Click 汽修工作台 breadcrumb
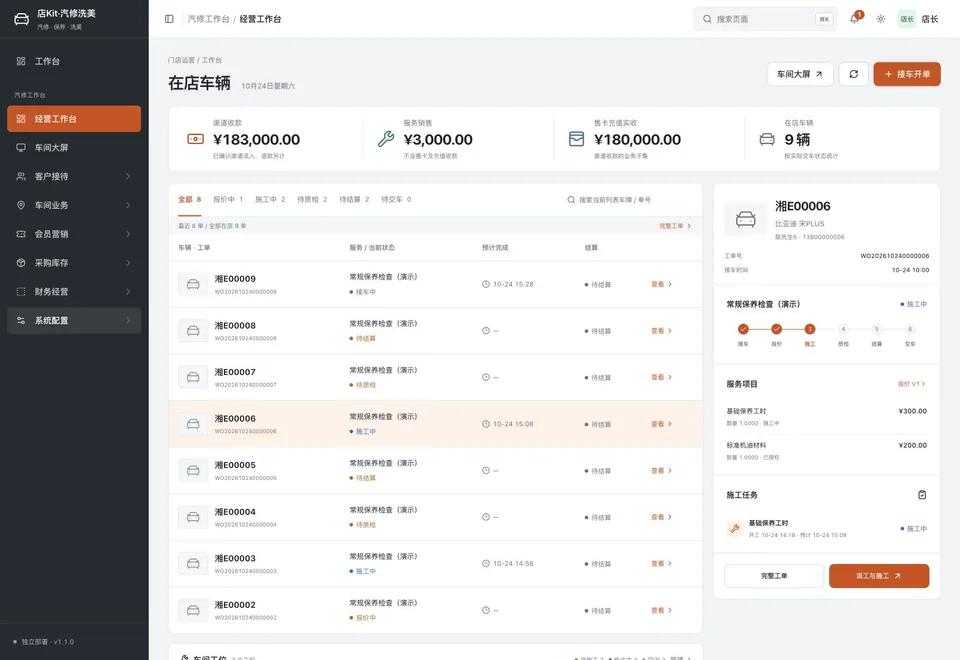Image resolution: width=960 pixels, height=660 pixels. [208, 19]
